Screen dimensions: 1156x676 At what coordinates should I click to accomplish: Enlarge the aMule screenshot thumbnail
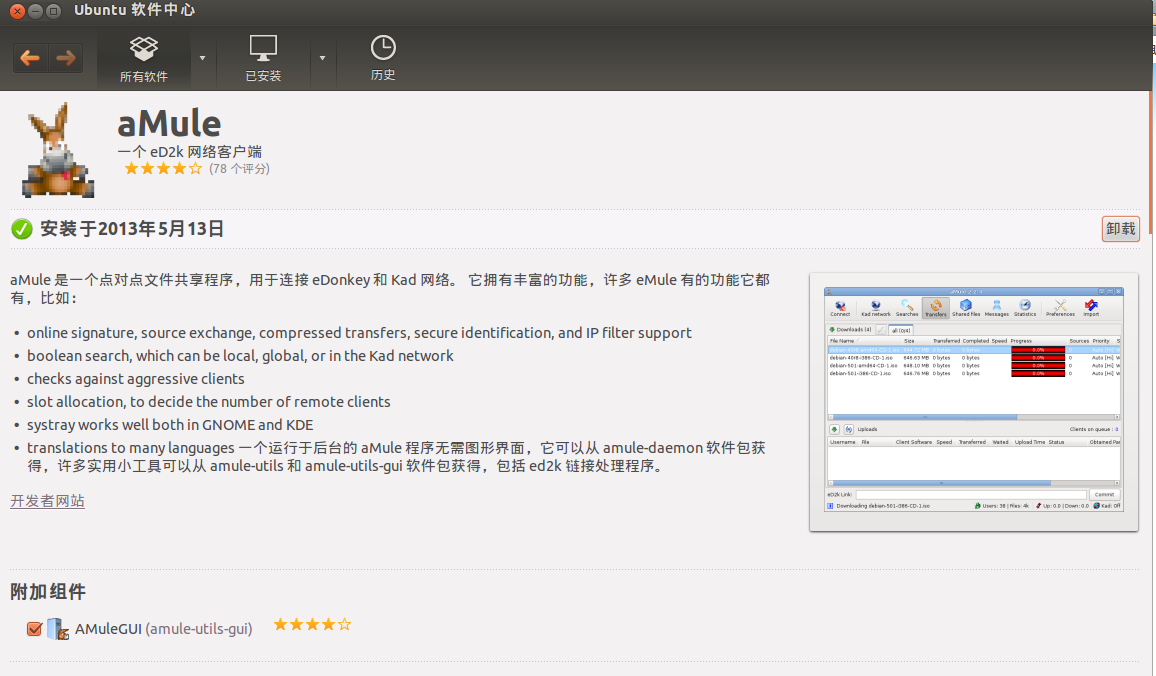click(974, 402)
